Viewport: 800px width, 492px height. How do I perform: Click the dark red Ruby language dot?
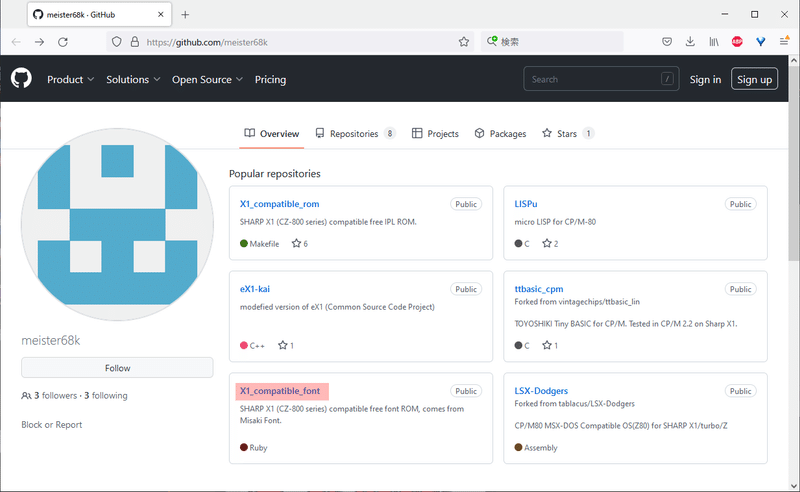[x=244, y=447]
